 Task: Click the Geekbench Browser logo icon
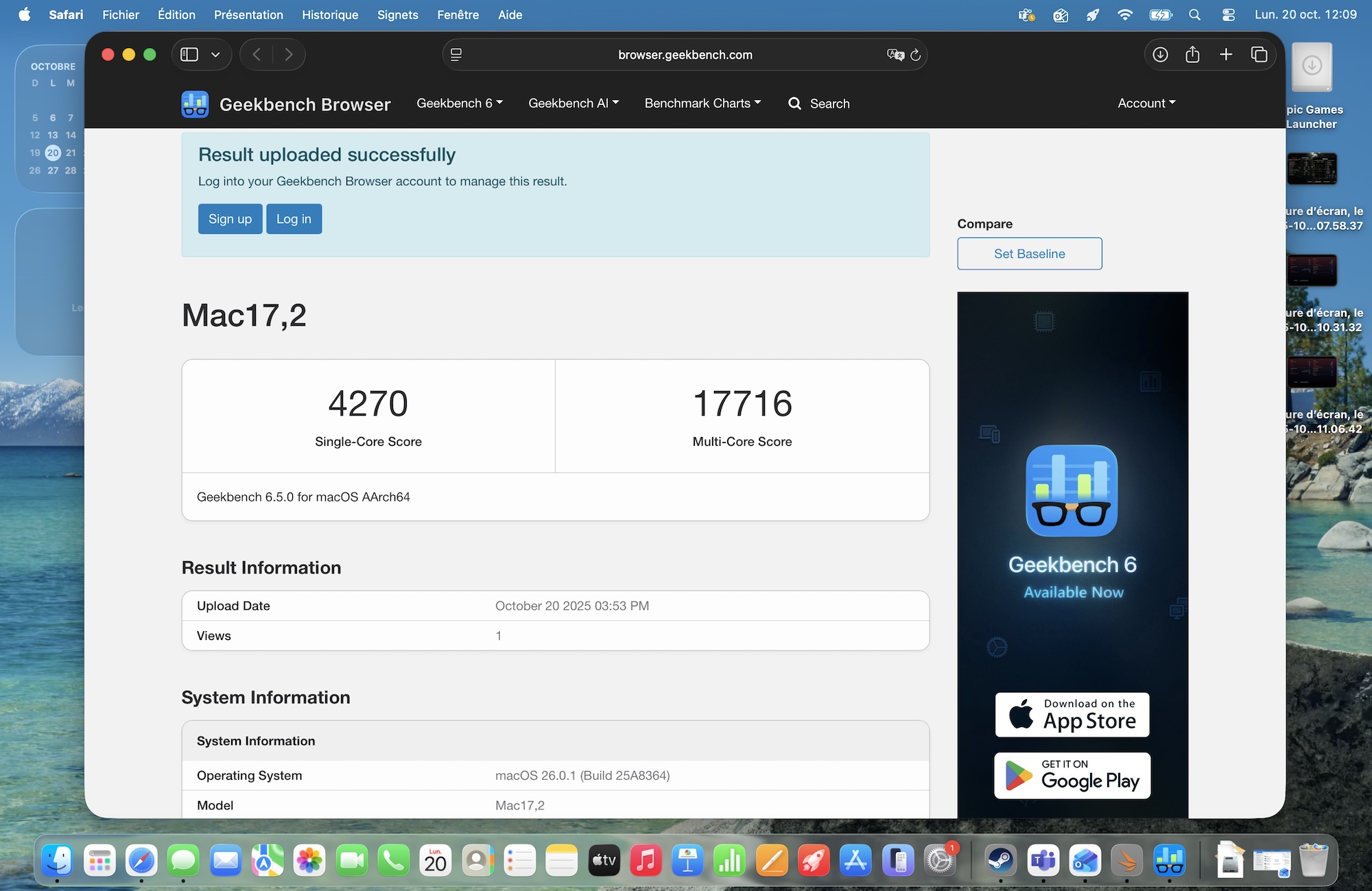point(195,104)
